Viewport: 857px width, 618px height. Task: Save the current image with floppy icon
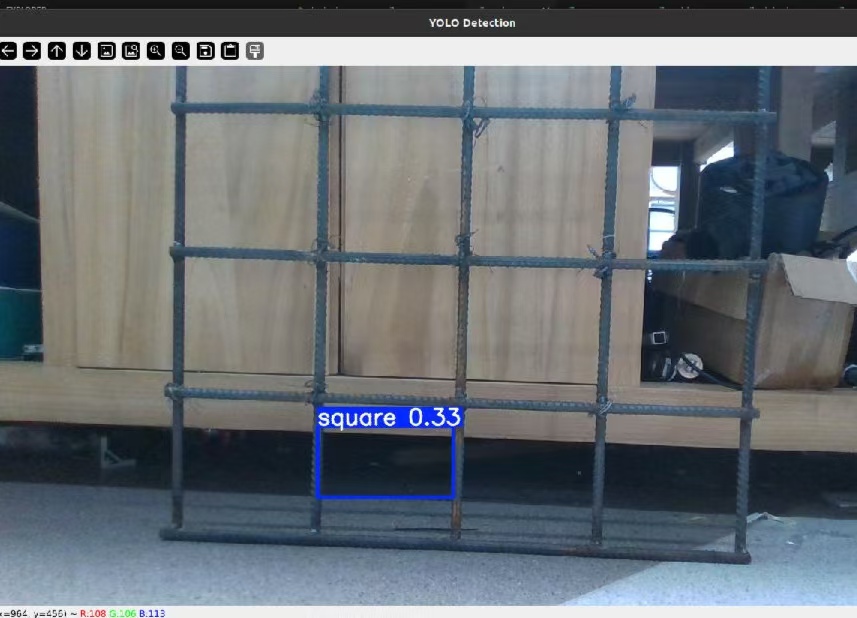click(x=206, y=51)
